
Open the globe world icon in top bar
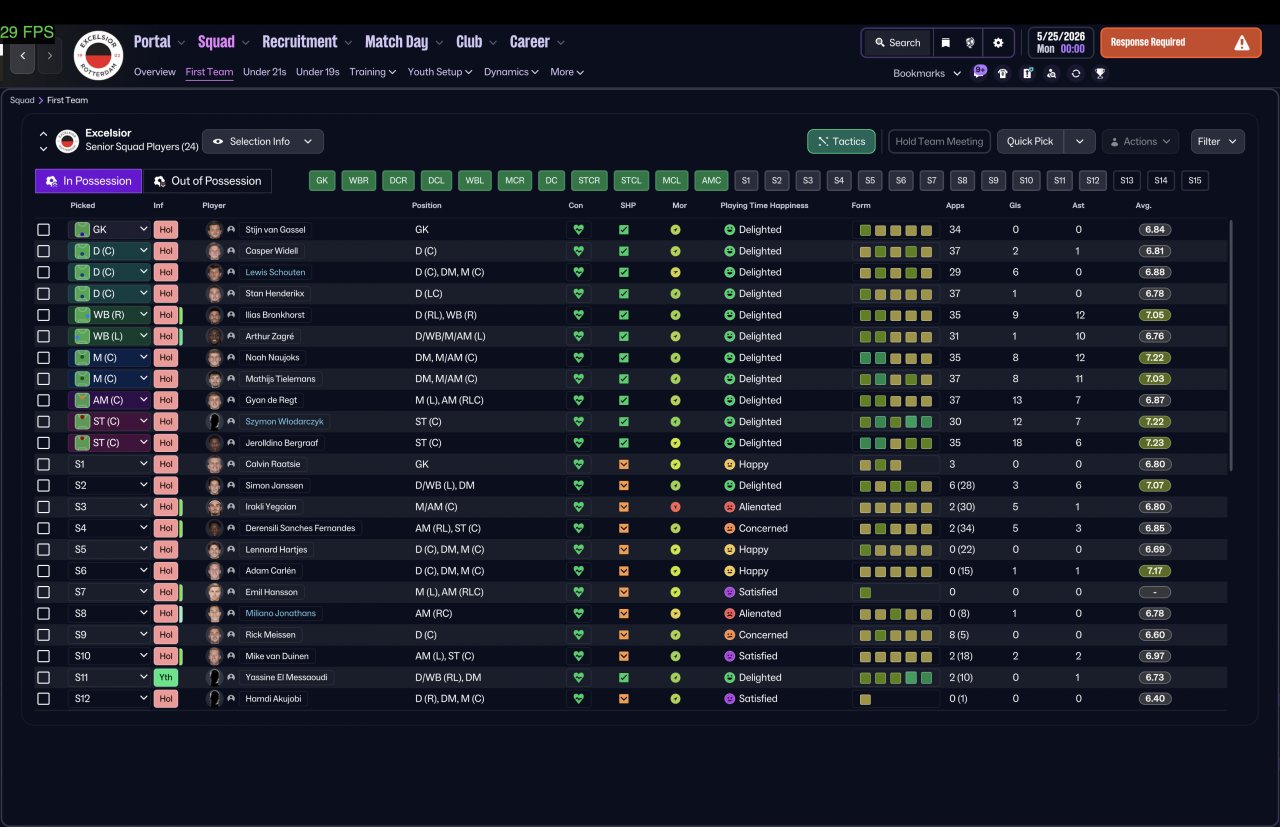pyautogui.click(x=970, y=43)
